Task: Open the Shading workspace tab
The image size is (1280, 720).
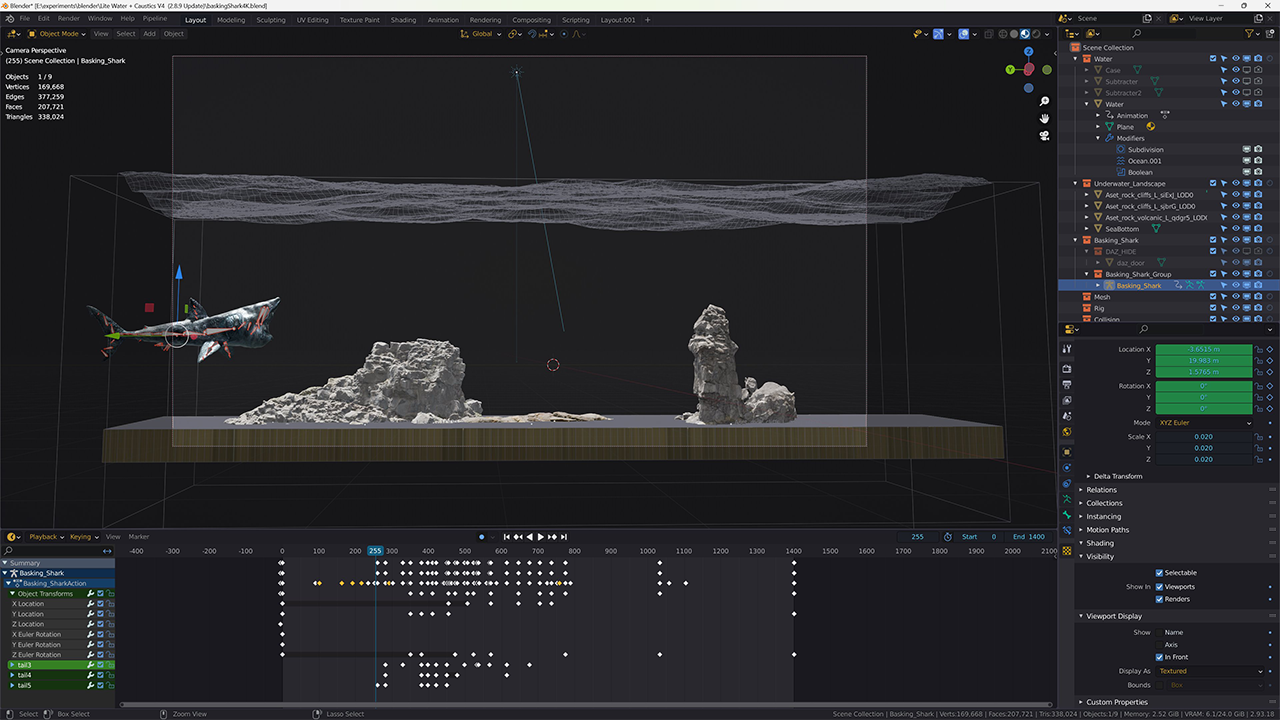Action: (x=403, y=20)
